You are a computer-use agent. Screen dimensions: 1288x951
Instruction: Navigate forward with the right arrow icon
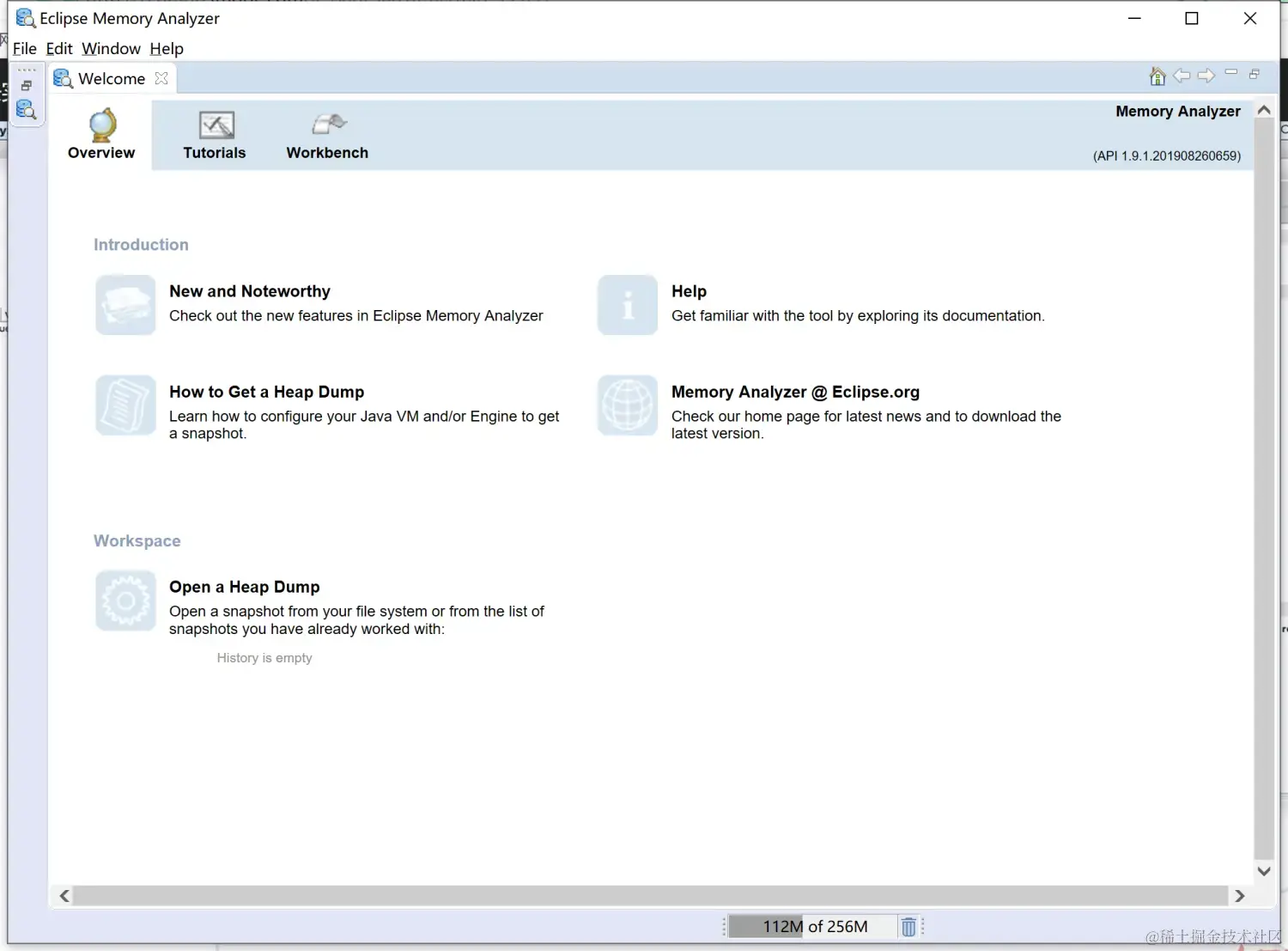pyautogui.click(x=1206, y=76)
